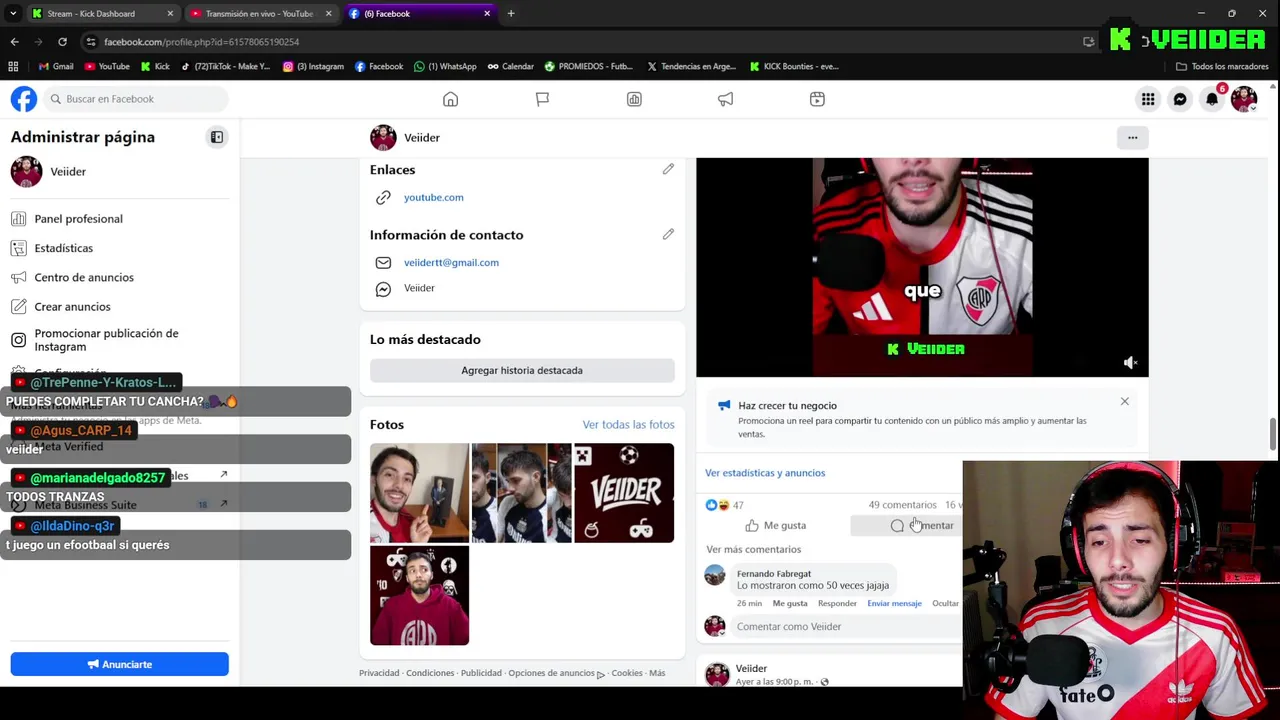The width and height of the screenshot is (1280, 720).
Task: Close the Haz crecer tu negocio banner
Action: [1125, 401]
